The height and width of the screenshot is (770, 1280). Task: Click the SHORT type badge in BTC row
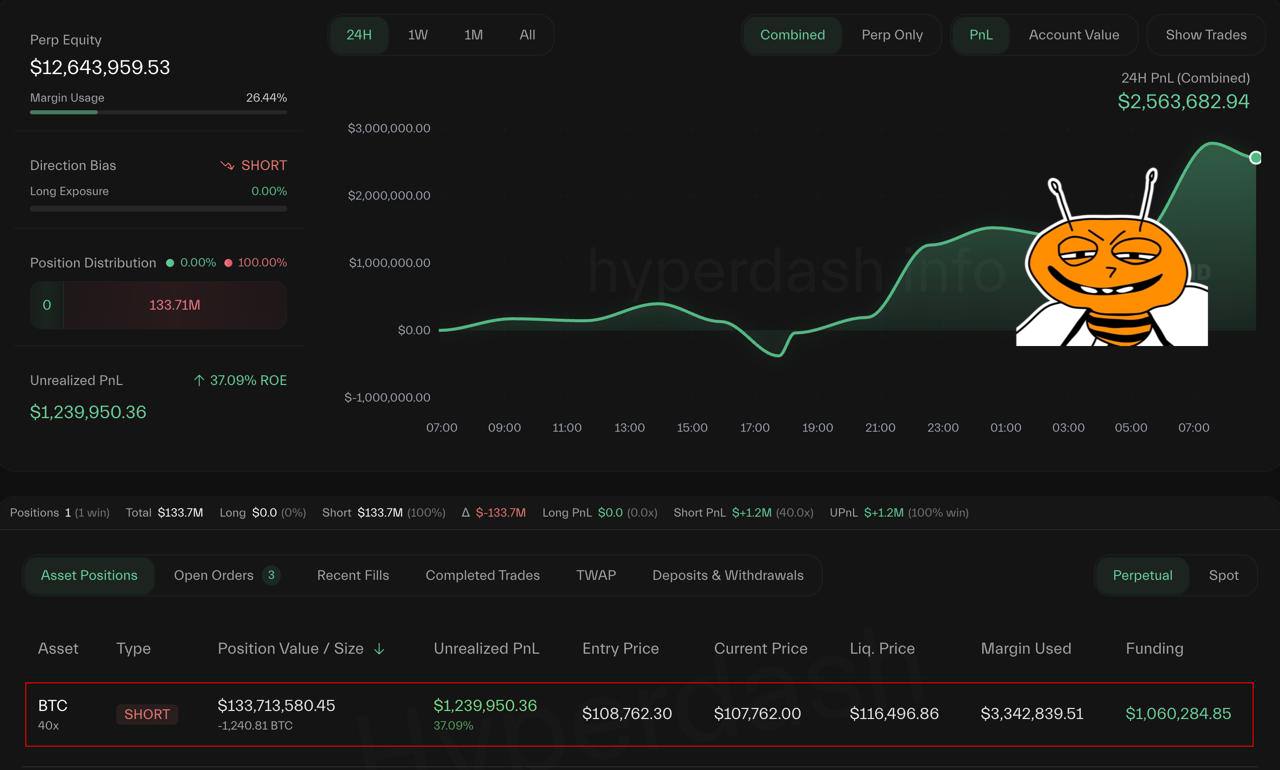pyautogui.click(x=147, y=714)
